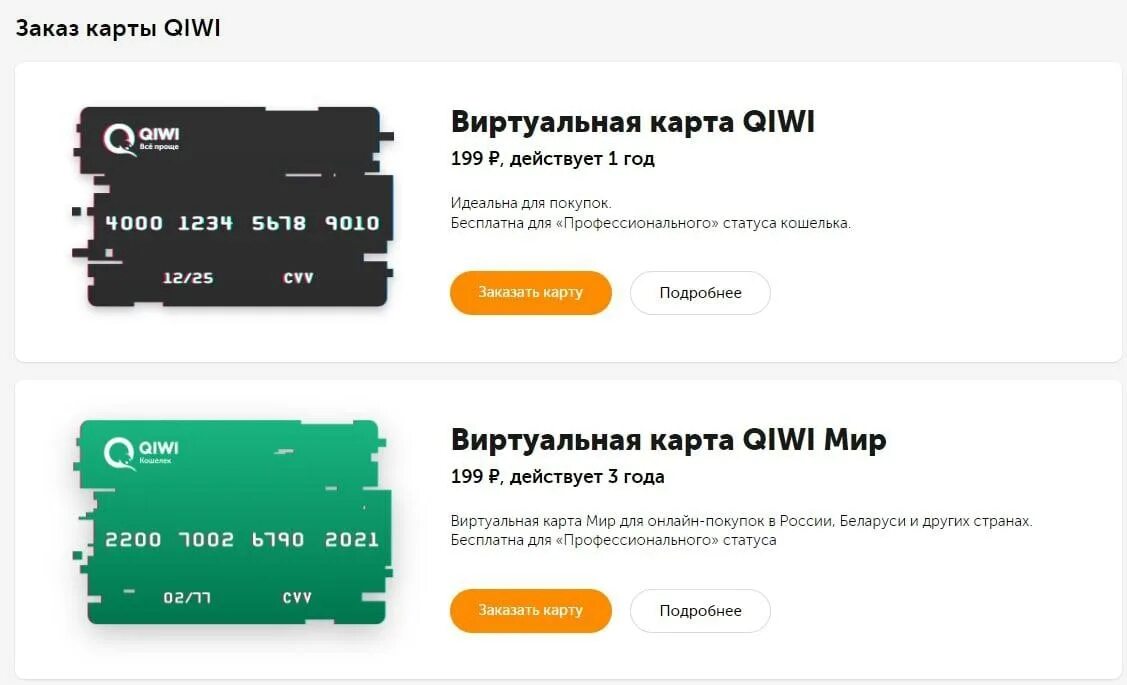Click the heading Виртуальная карта QIWI
Screen dimensions: 1127x685
pyautogui.click(x=632, y=121)
